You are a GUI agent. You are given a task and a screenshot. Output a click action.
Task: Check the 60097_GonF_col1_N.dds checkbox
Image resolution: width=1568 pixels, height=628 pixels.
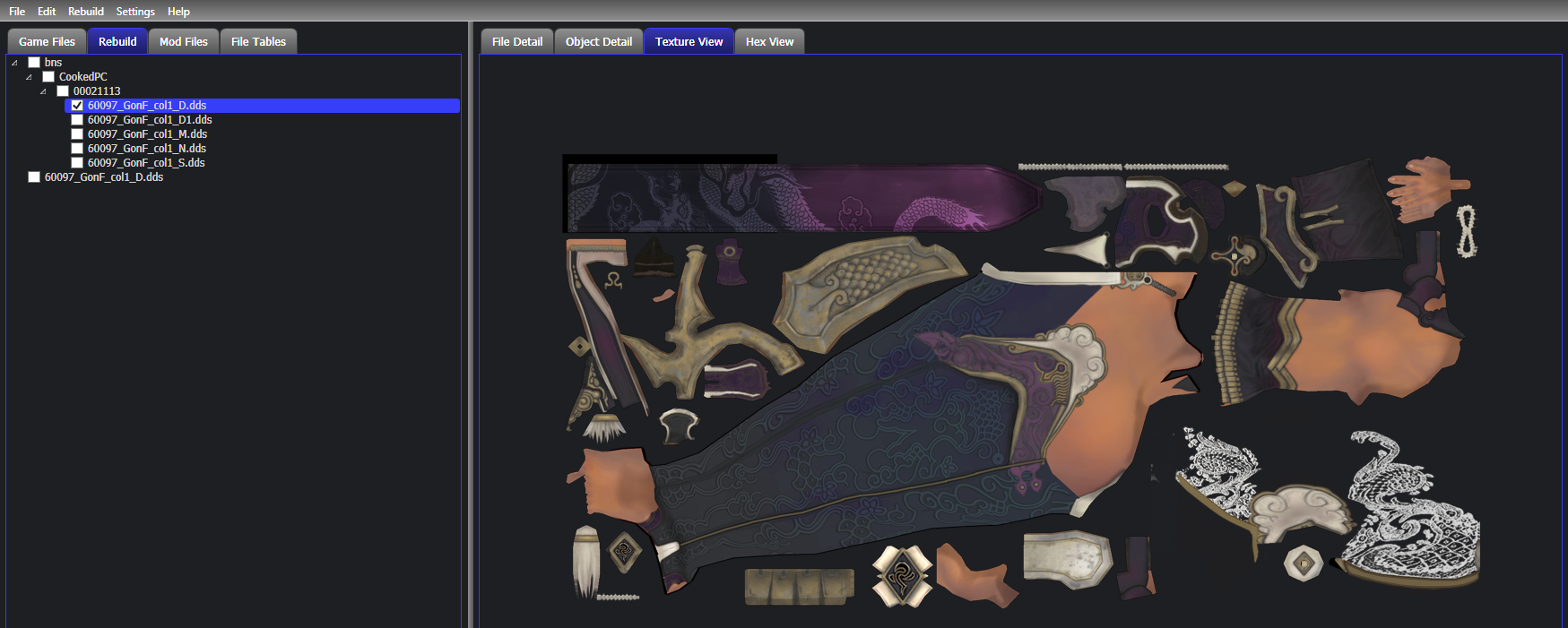tap(77, 149)
